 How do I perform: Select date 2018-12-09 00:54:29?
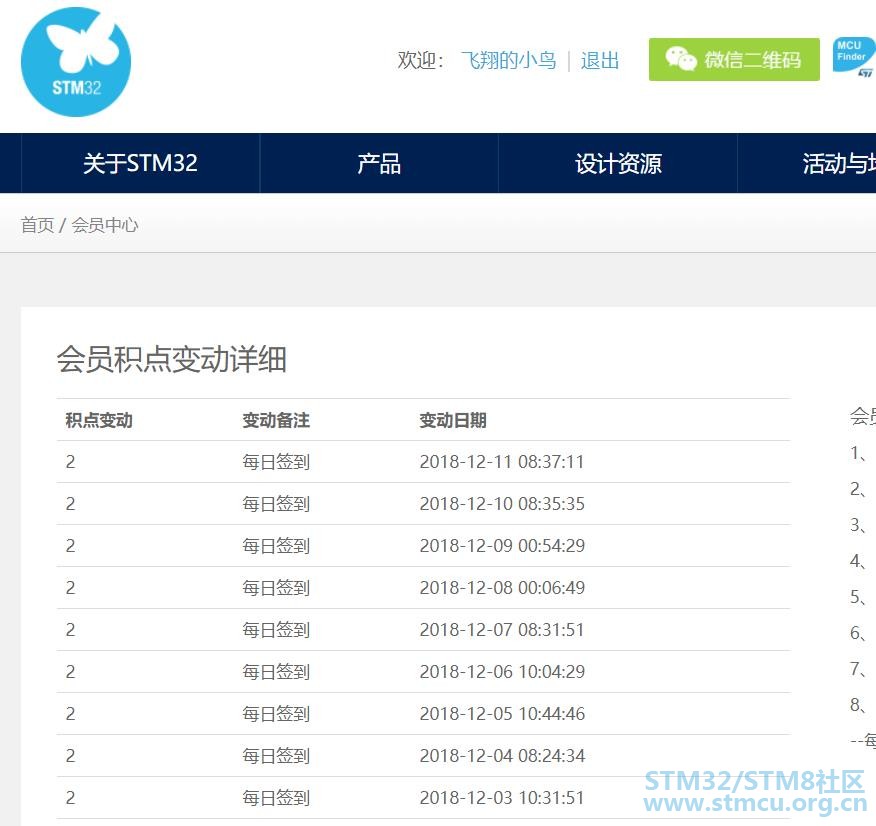coord(502,546)
